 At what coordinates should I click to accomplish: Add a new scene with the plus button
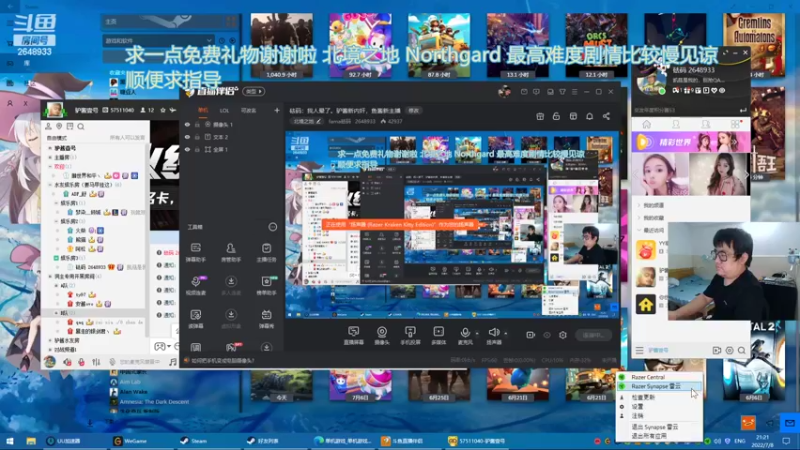click(x=277, y=110)
